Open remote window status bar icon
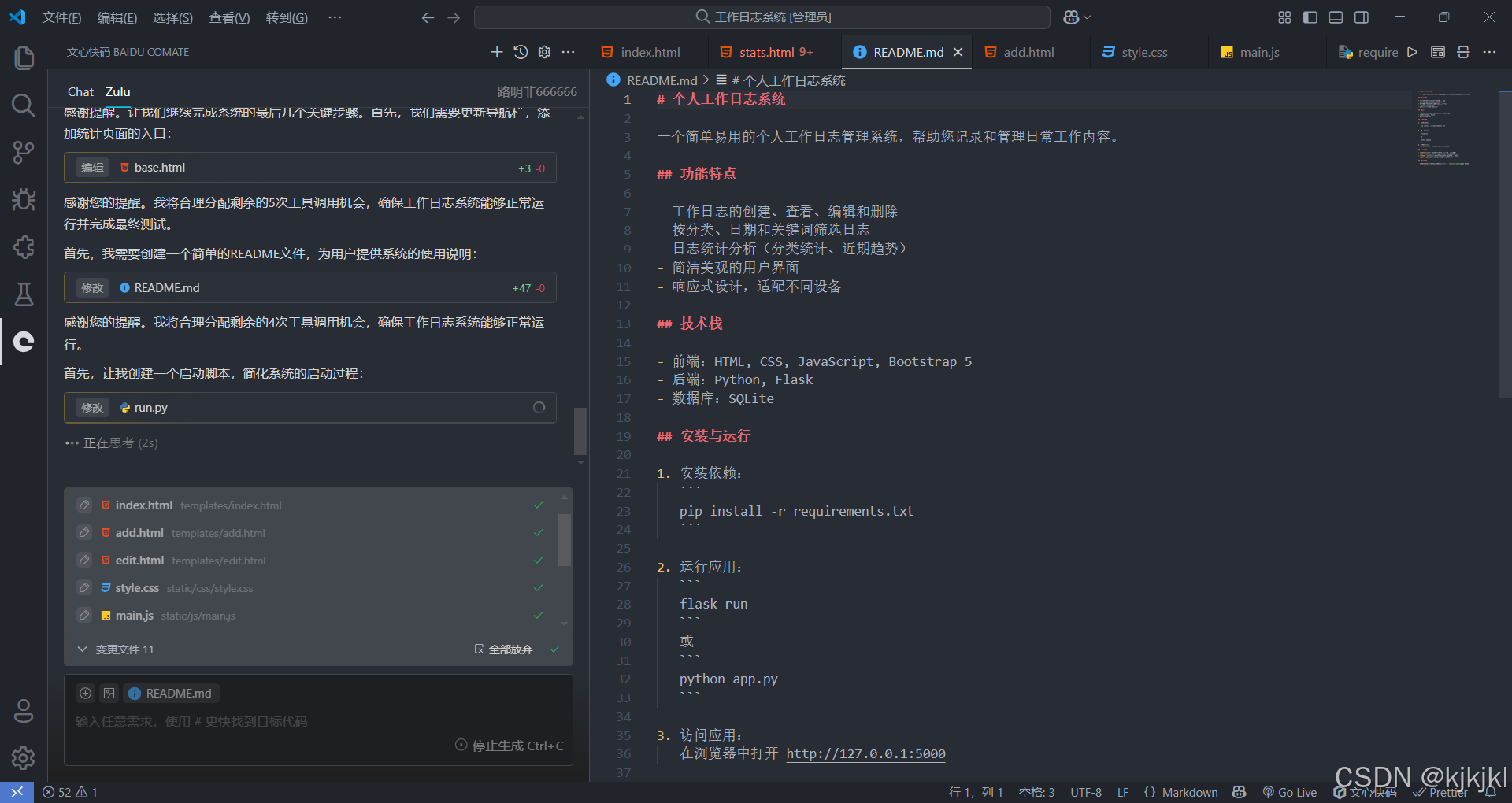The height and width of the screenshot is (803, 1512). click(x=17, y=792)
